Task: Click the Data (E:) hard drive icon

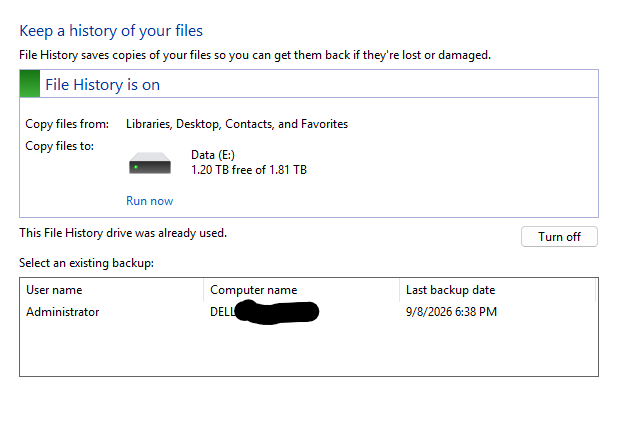Action: coord(150,163)
